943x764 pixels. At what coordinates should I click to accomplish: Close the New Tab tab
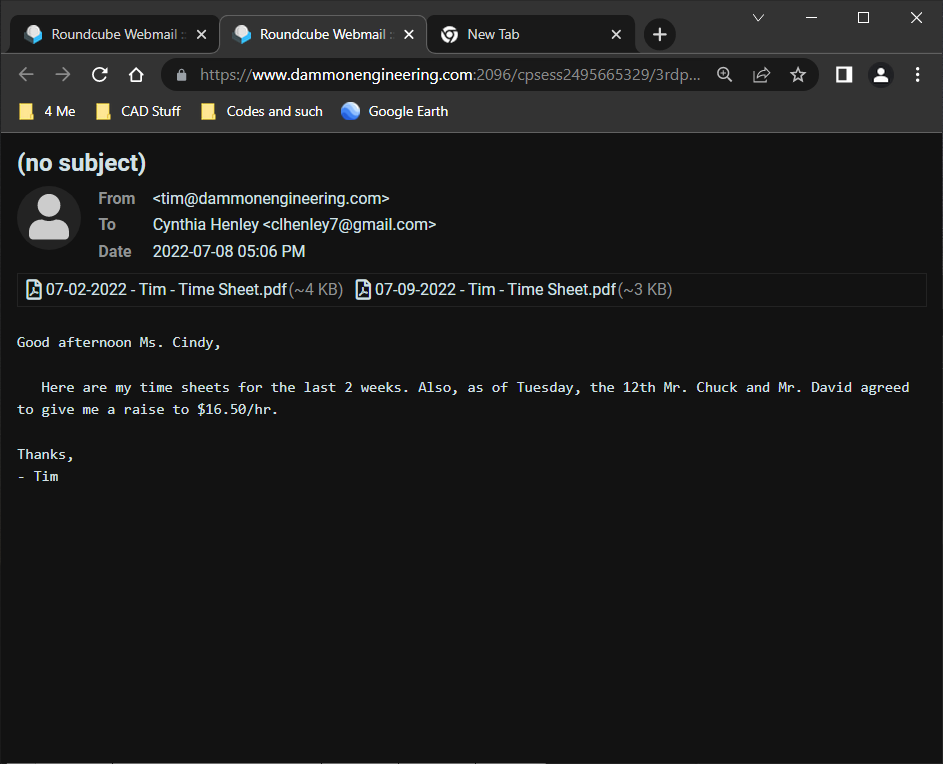pyautogui.click(x=616, y=35)
